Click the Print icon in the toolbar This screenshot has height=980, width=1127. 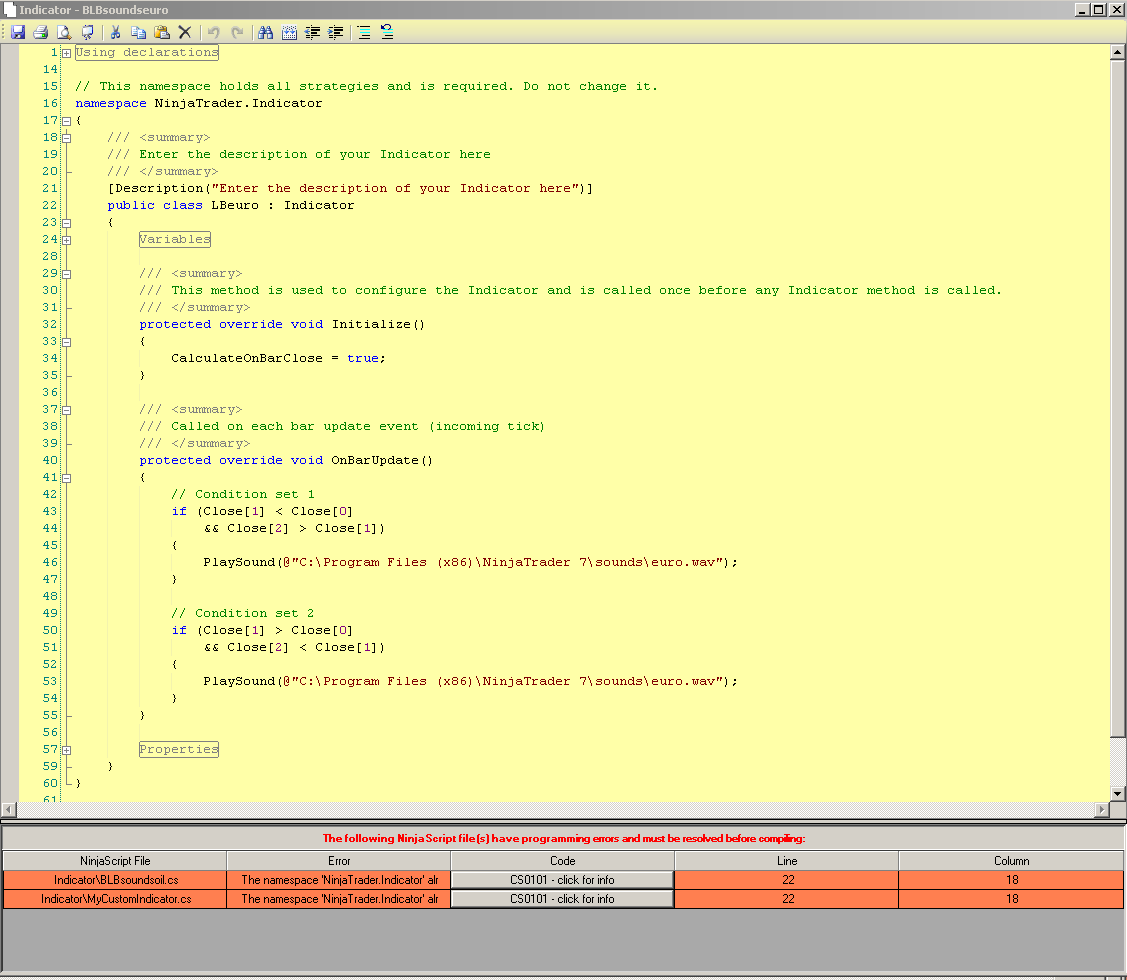[x=41, y=32]
